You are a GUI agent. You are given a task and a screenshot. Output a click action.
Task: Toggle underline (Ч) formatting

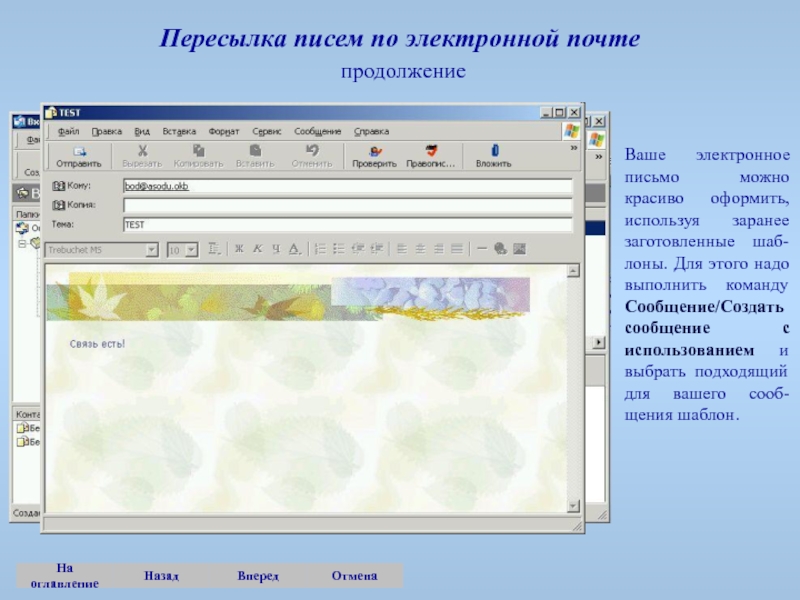pos(275,249)
